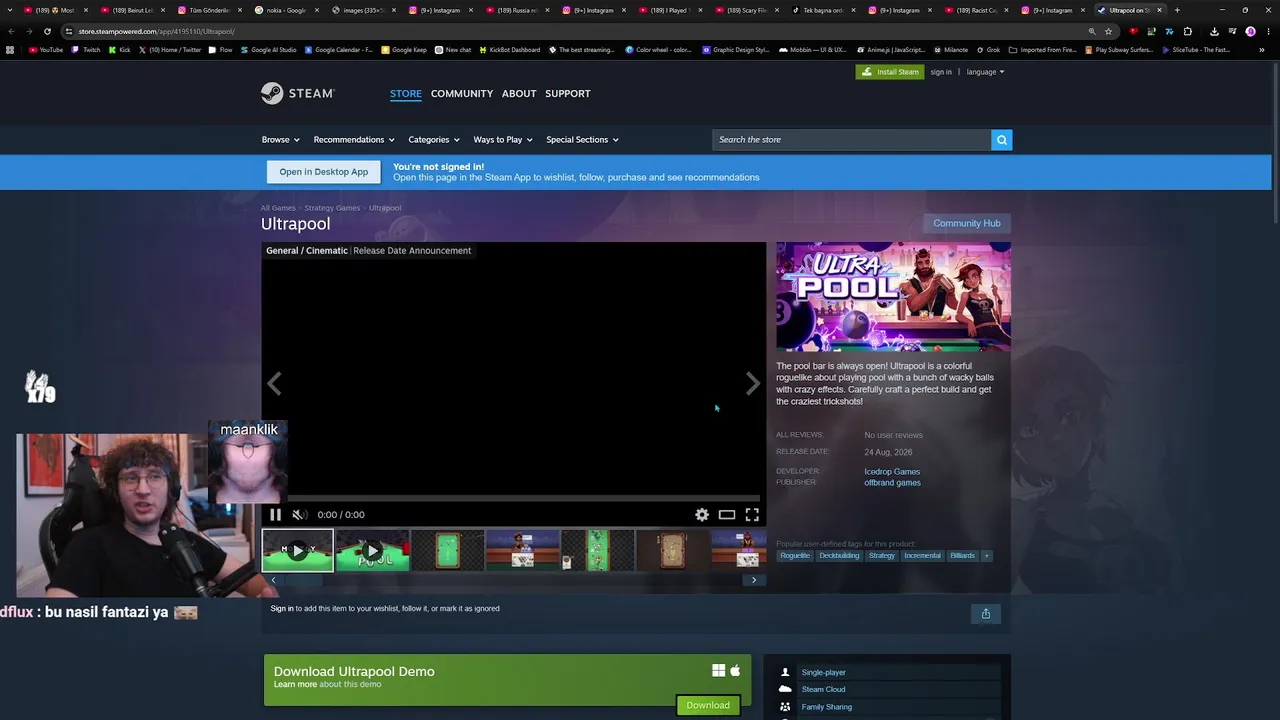The width and height of the screenshot is (1280, 720).
Task: Open the YouTube bookmark
Action: 46,50
